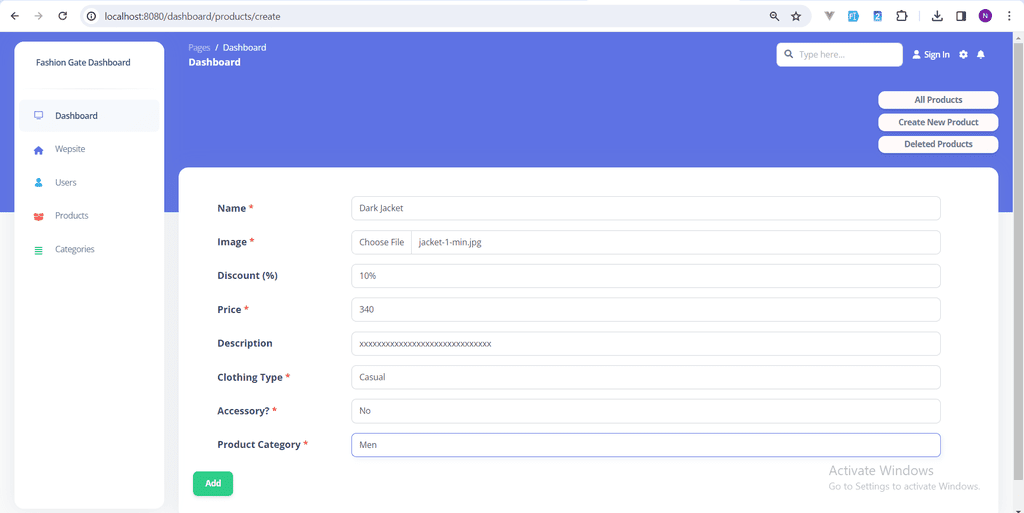Click the extension icon showing number 2
Image resolution: width=1024 pixels, height=513 pixels.
pyautogui.click(x=877, y=16)
